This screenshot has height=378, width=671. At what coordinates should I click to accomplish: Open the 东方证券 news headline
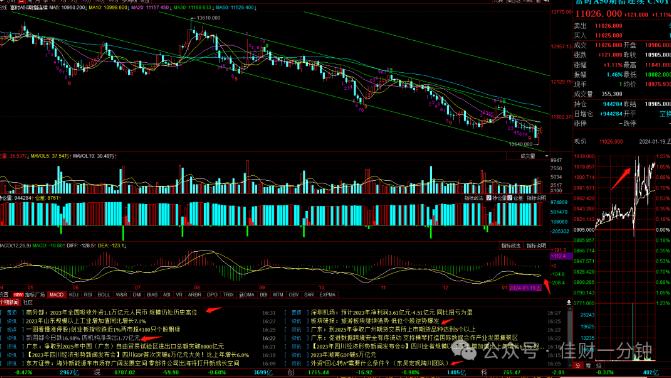tap(132, 363)
